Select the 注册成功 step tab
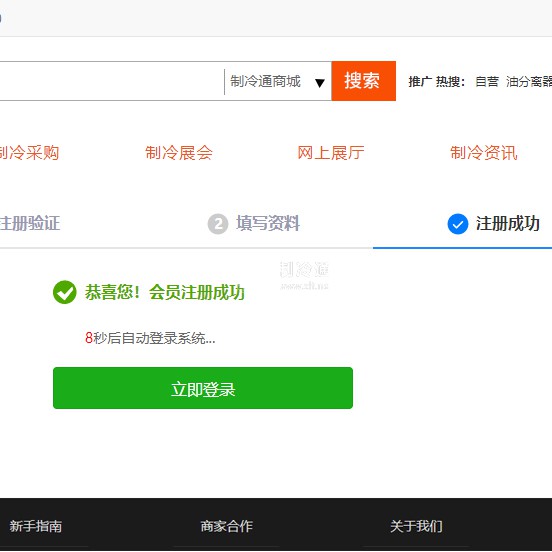This screenshot has width=552, height=552. click(508, 224)
